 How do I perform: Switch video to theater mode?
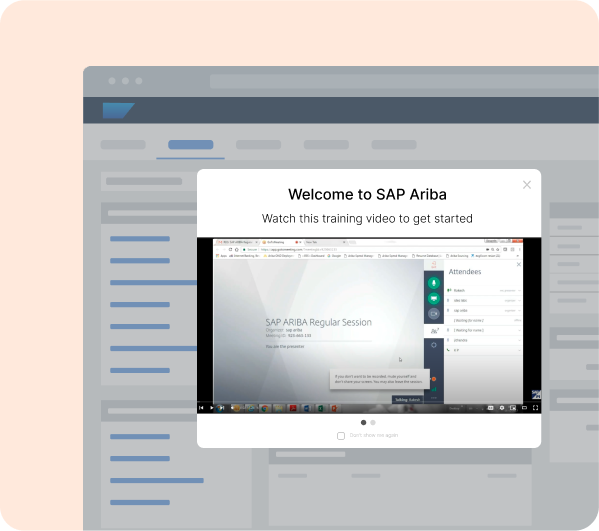(524, 408)
